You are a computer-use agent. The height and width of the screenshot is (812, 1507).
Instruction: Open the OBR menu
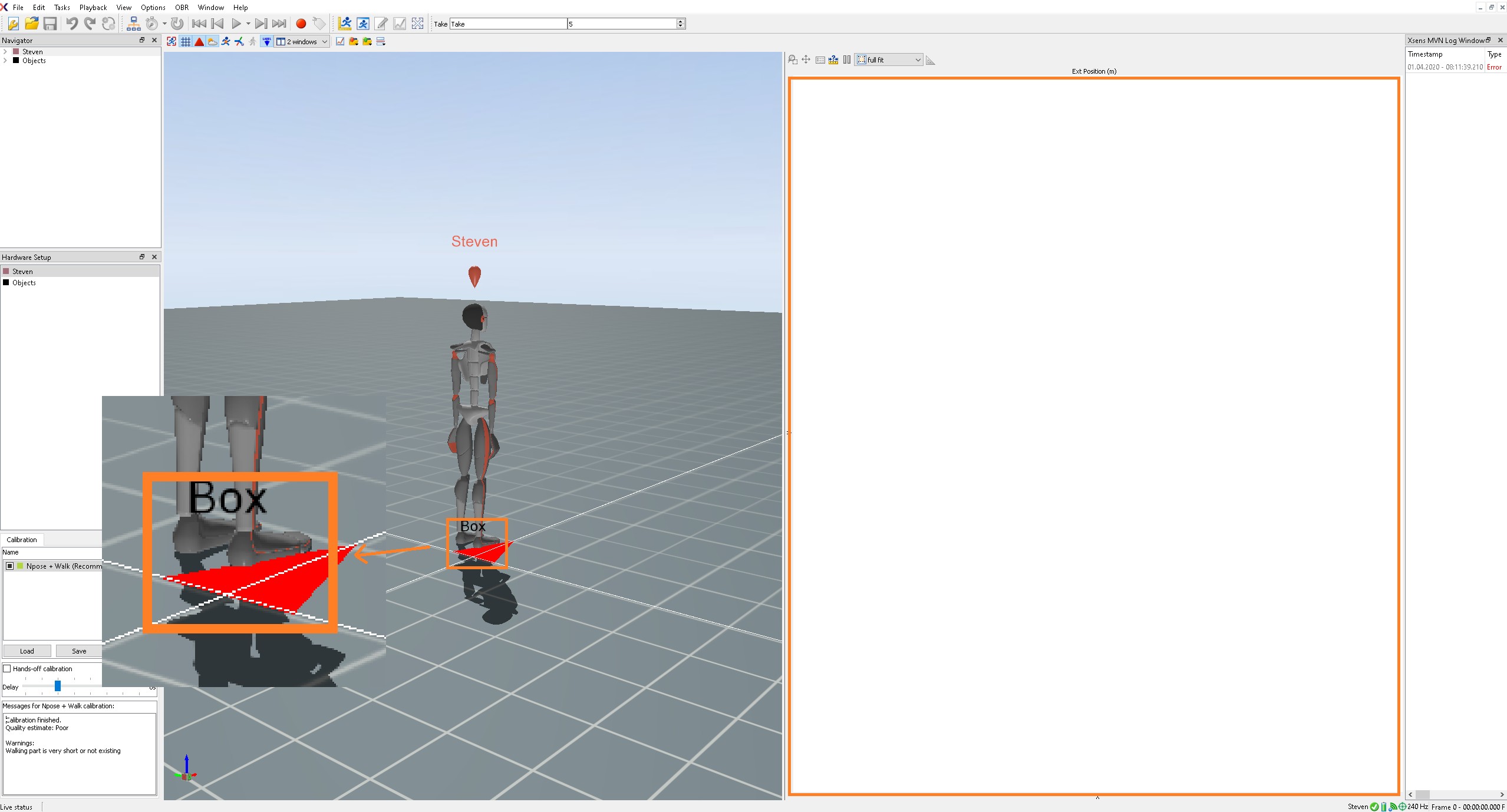(x=182, y=7)
